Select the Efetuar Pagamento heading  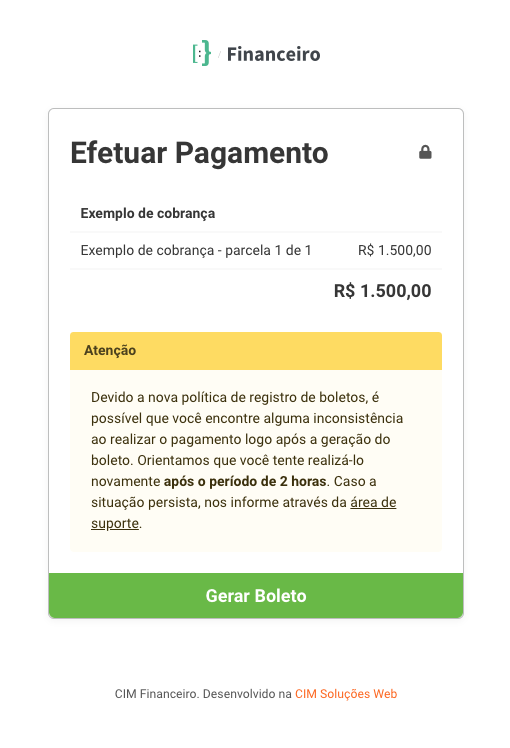click(x=199, y=153)
